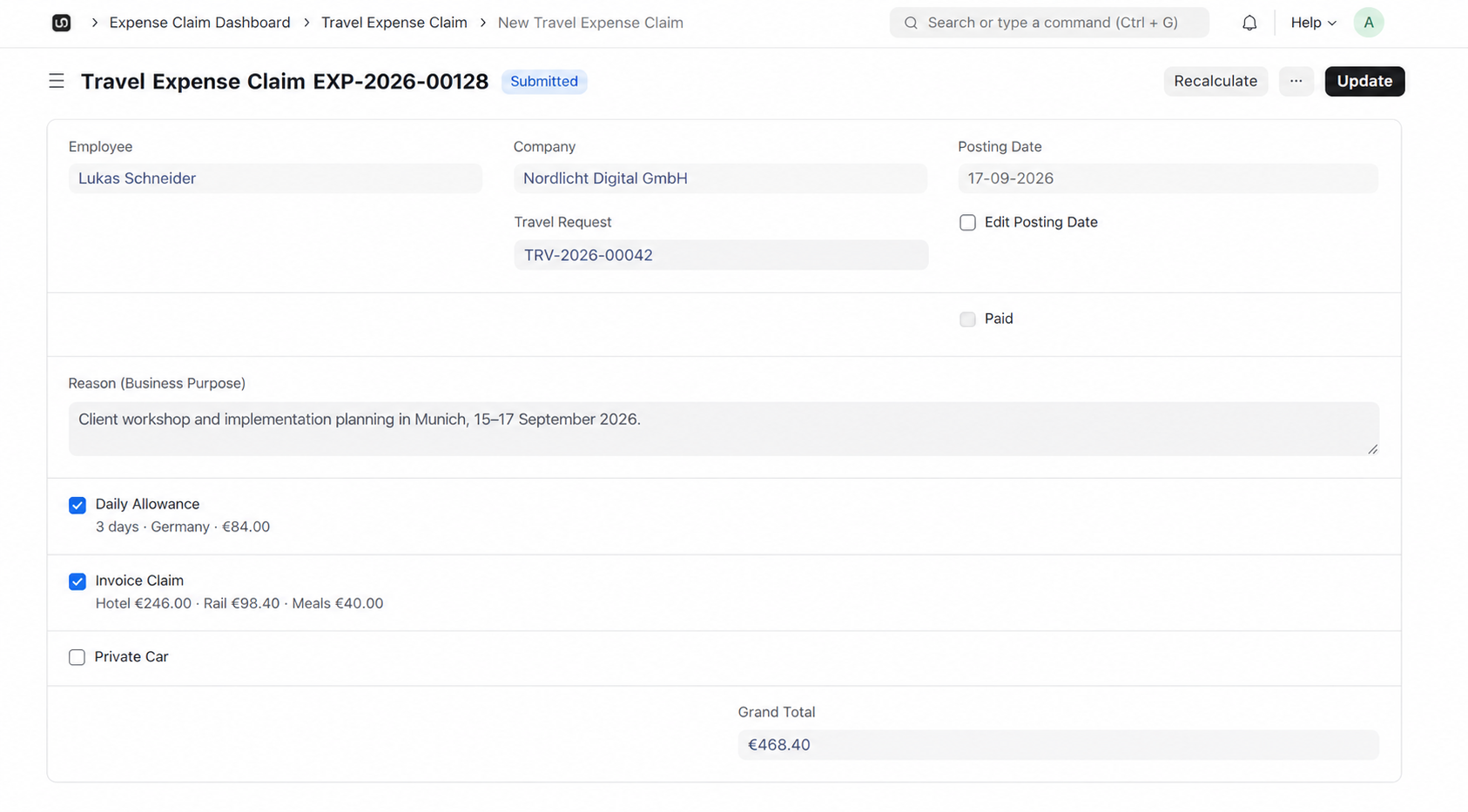
Task: Uncheck the Daily Allowance checkbox
Action: tap(77, 505)
